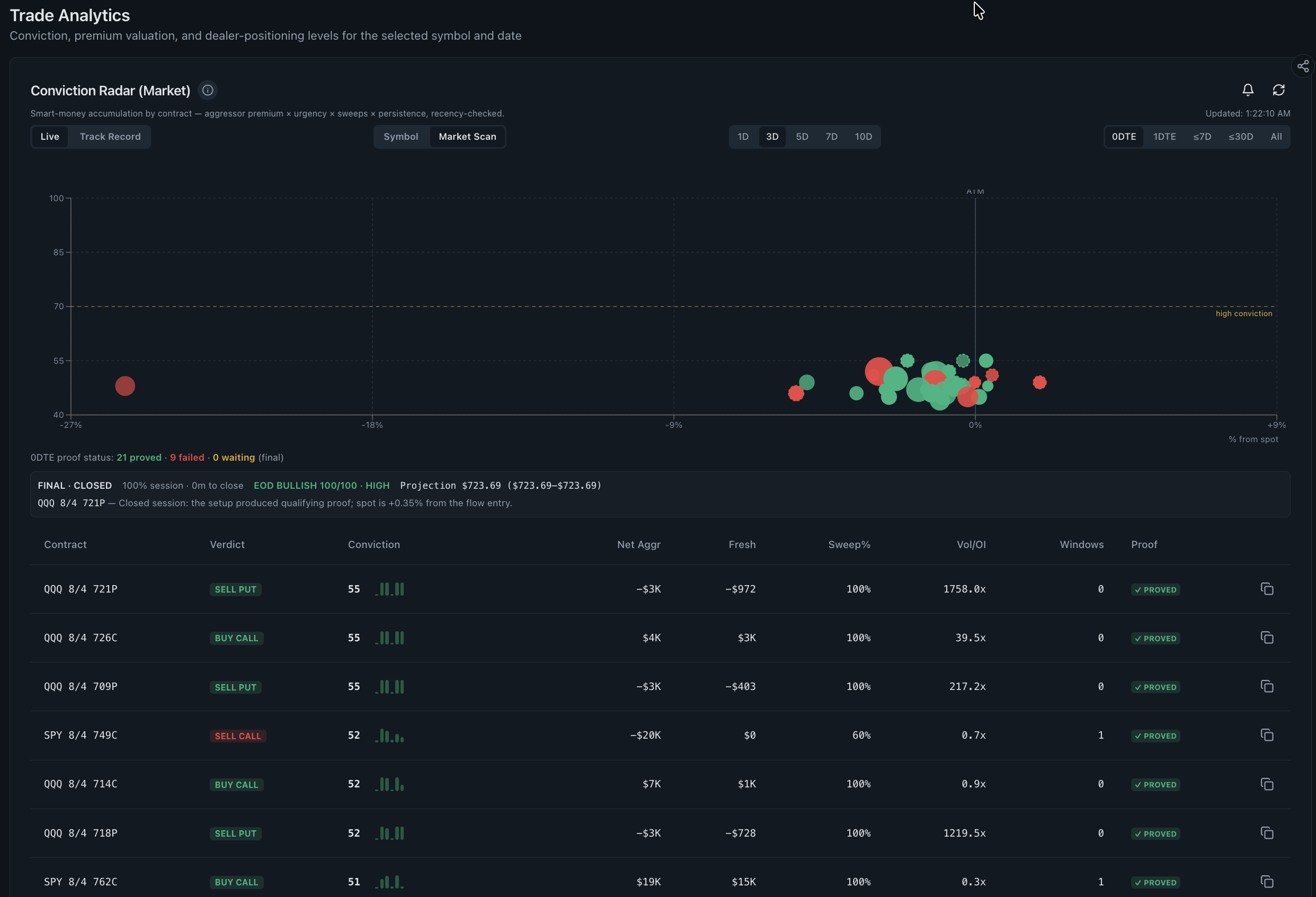Copy the SPY 8/4 762C row
Image resolution: width=1316 pixels, height=897 pixels.
pos(1267,882)
